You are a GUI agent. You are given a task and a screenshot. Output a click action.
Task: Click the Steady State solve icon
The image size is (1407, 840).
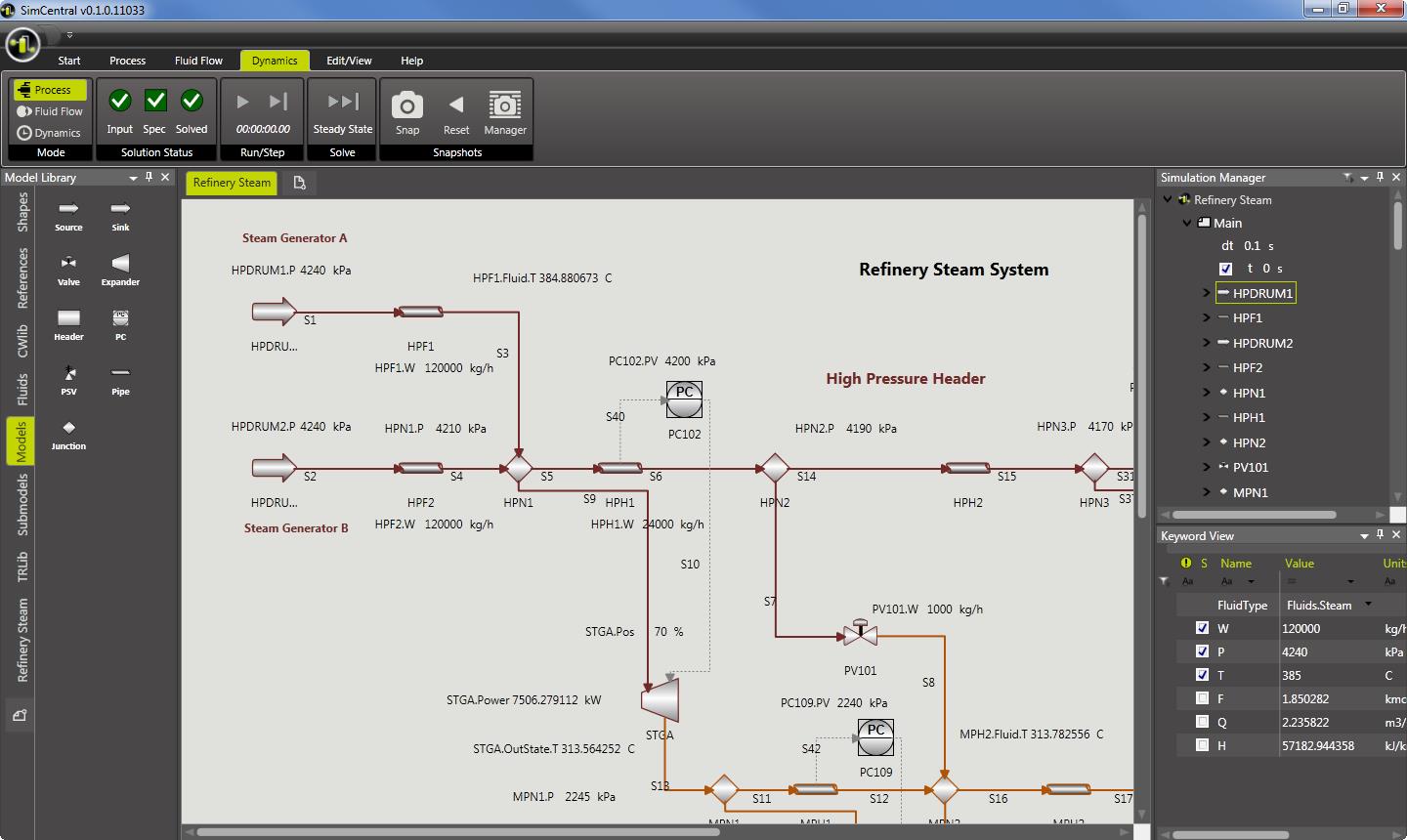[342, 102]
